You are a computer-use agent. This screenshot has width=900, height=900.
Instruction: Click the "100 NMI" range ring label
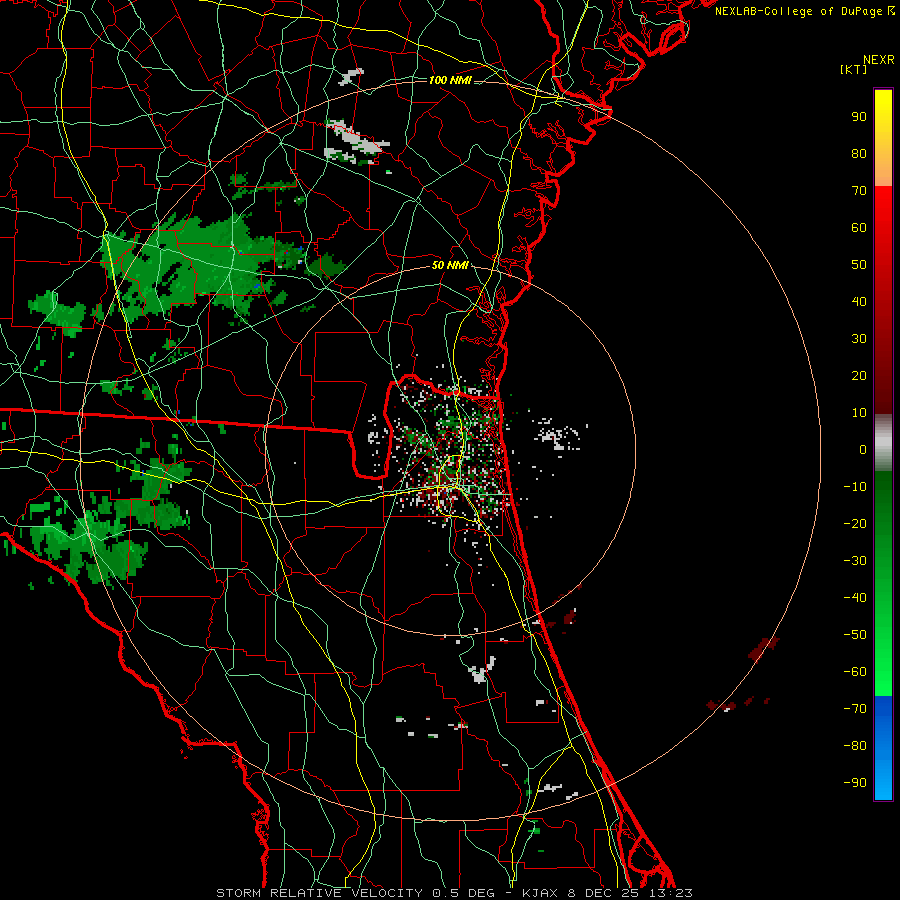pyautogui.click(x=450, y=80)
